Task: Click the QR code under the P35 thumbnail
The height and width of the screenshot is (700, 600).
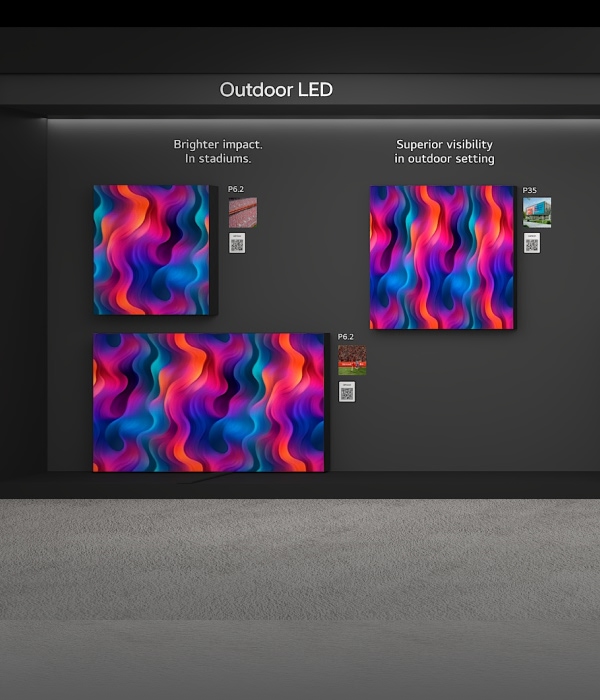Action: pos(531,243)
